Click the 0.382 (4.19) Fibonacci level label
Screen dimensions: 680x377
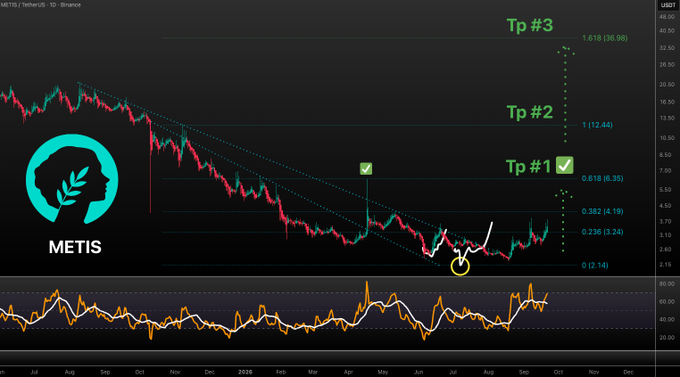(x=602, y=211)
